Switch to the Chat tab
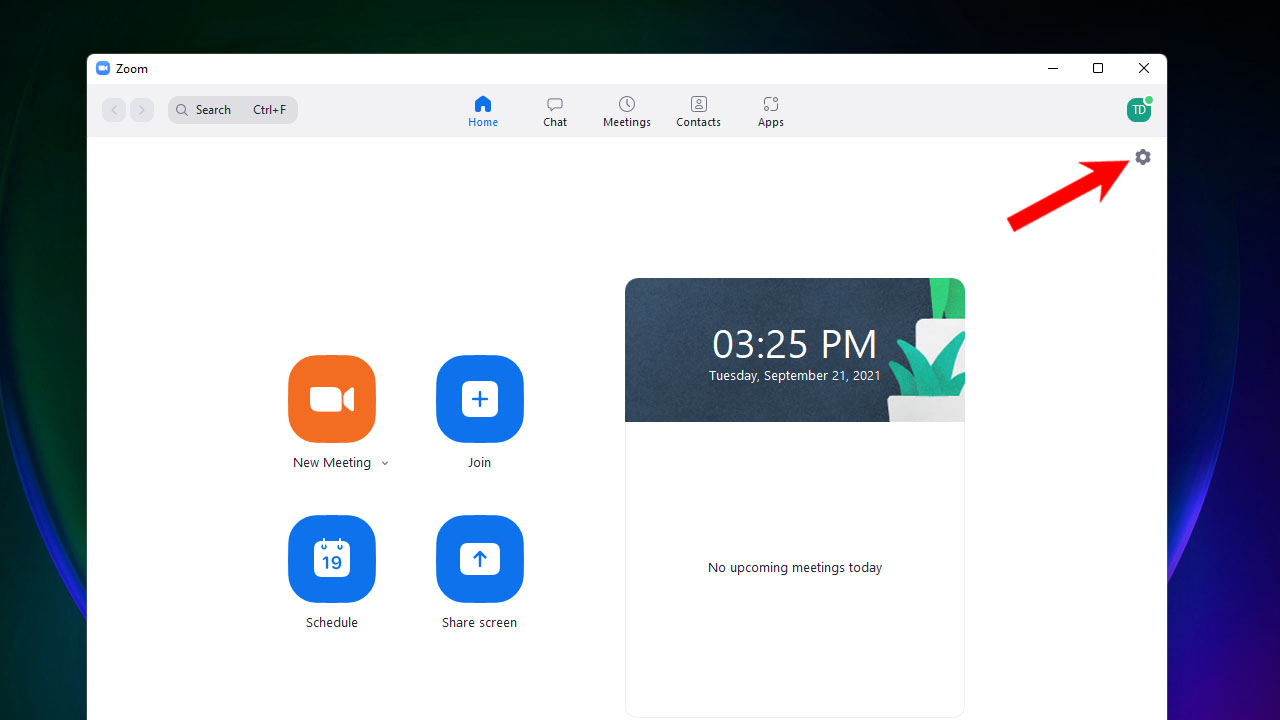 point(555,111)
